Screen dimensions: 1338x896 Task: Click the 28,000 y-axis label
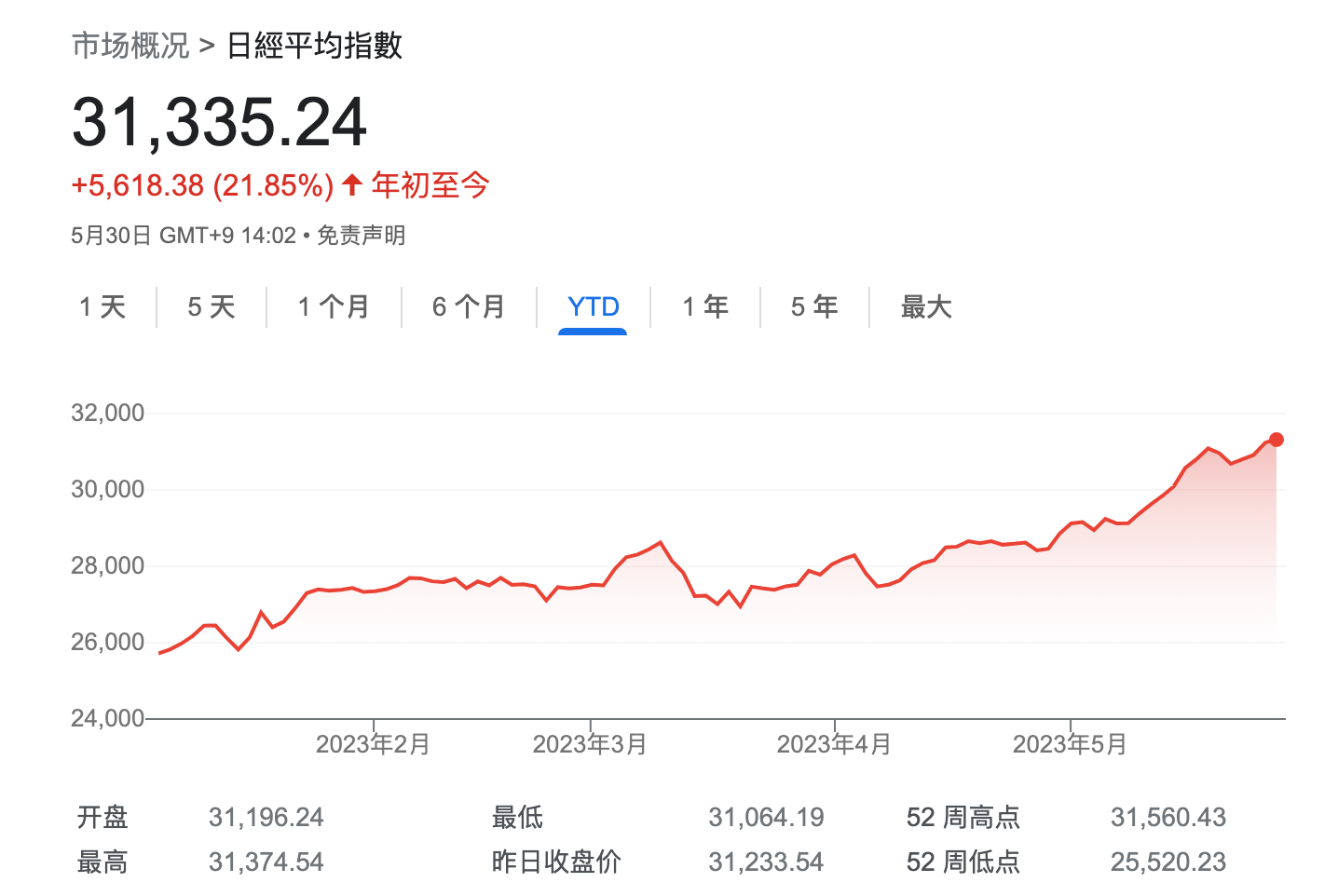108,565
